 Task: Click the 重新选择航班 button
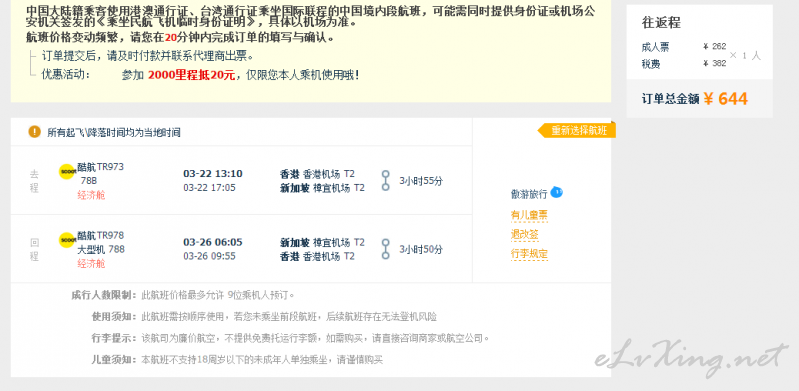(577, 131)
